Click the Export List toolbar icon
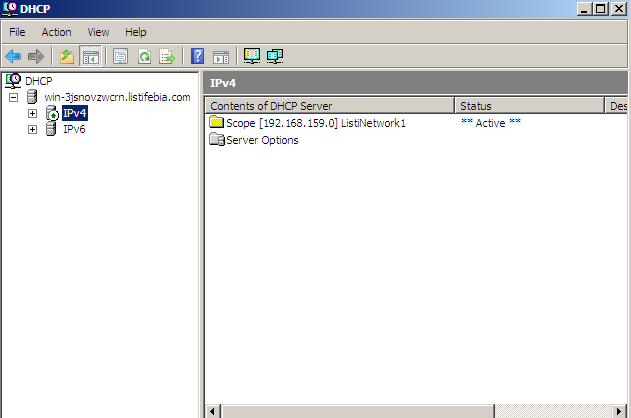631x418 pixels. pos(167,56)
